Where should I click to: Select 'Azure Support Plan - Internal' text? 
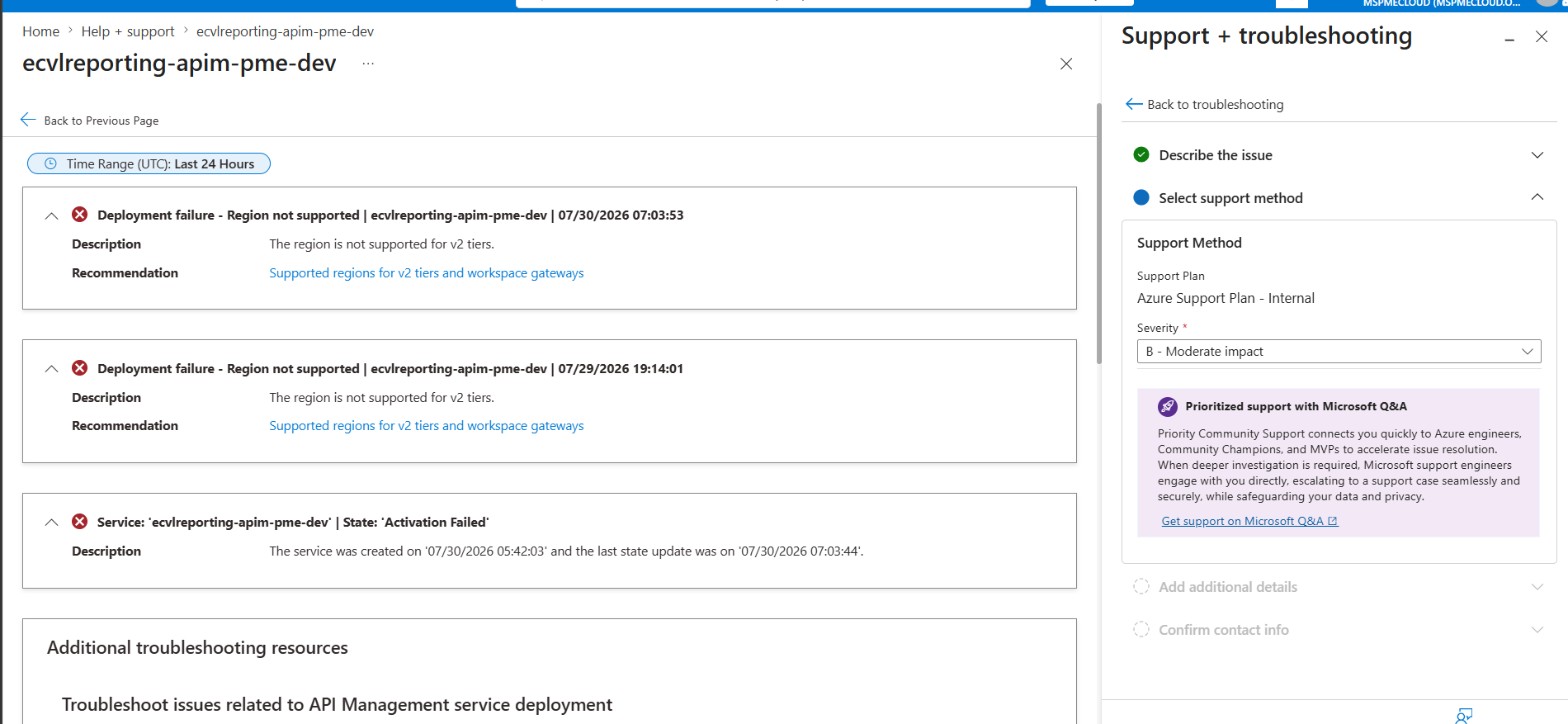(x=1226, y=298)
